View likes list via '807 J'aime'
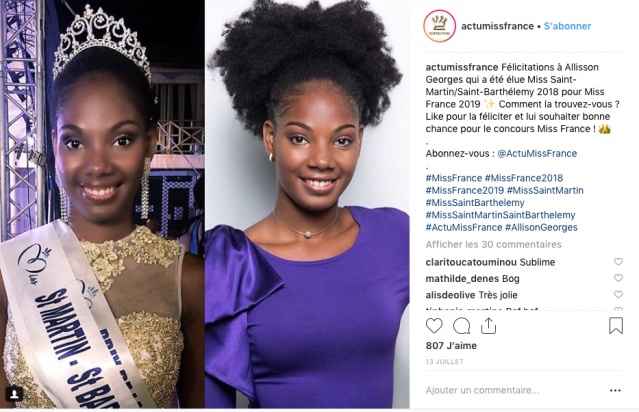This screenshot has height=412, width=639. (x=451, y=346)
